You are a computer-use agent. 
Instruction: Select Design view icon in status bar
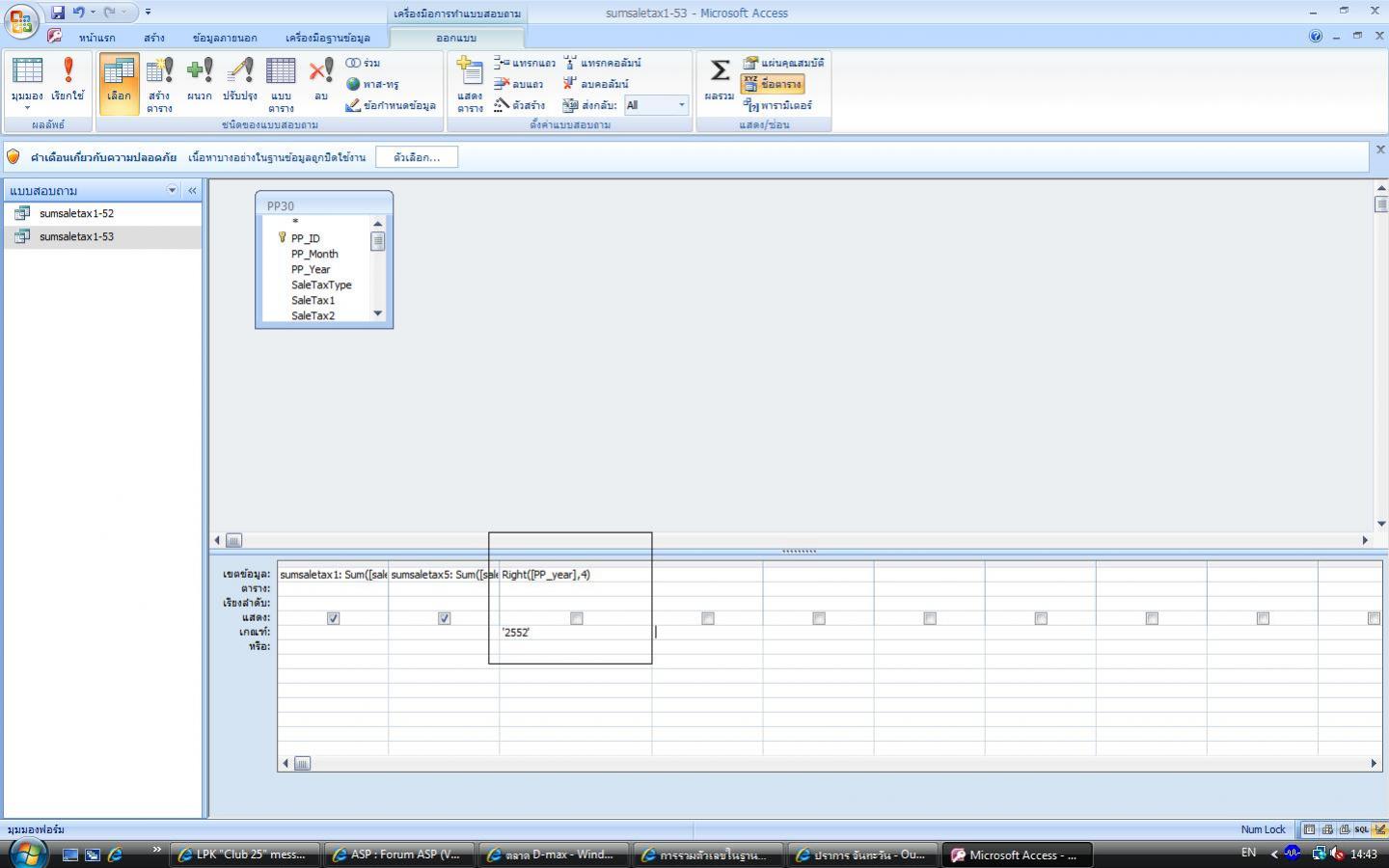(x=1379, y=829)
